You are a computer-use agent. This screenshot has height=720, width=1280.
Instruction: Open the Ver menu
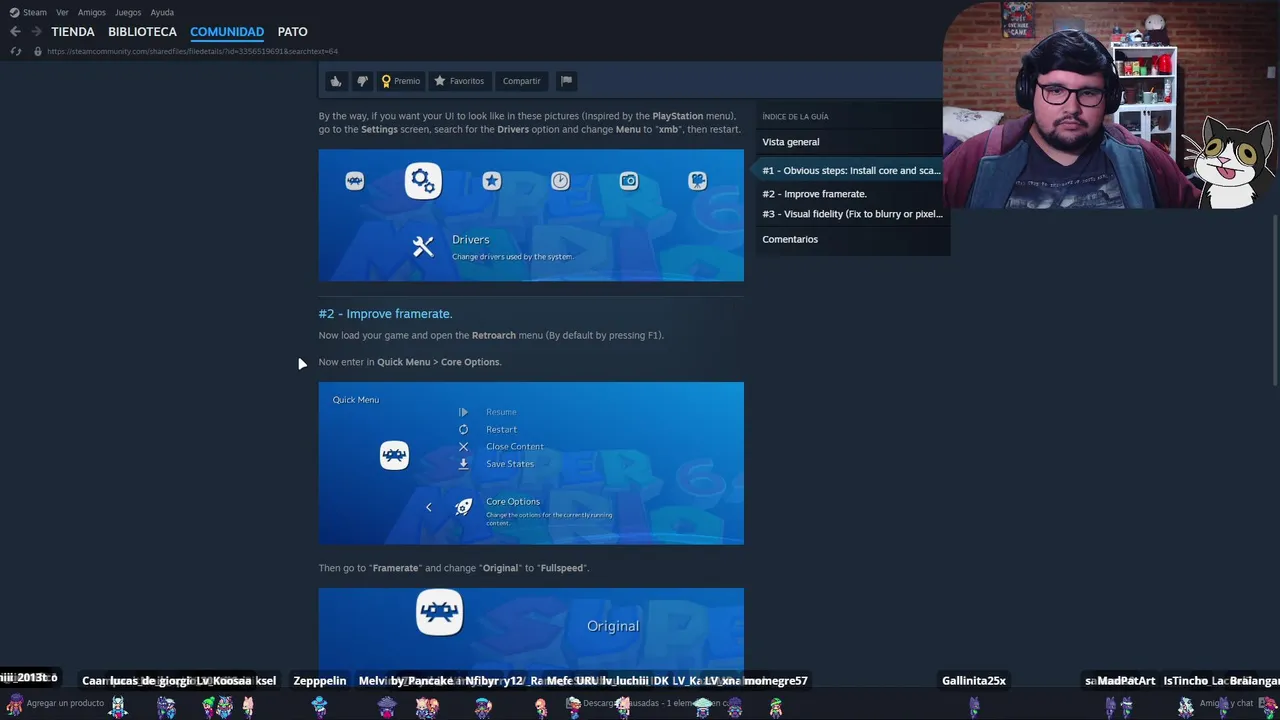(x=62, y=12)
